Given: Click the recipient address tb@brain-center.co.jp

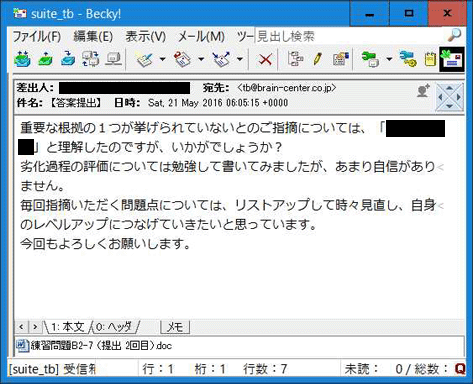Looking at the screenshot, I should [x=287, y=88].
